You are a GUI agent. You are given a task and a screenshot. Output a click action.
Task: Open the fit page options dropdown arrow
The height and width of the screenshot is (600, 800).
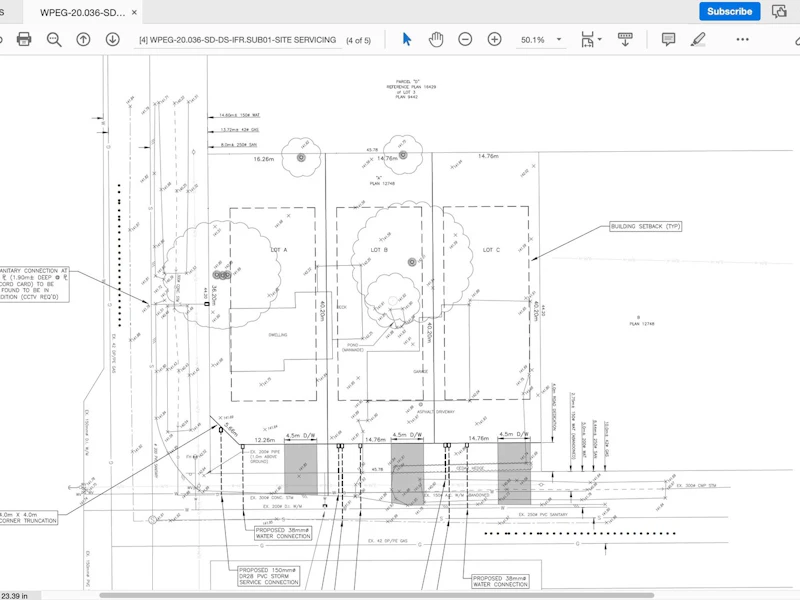coord(600,39)
